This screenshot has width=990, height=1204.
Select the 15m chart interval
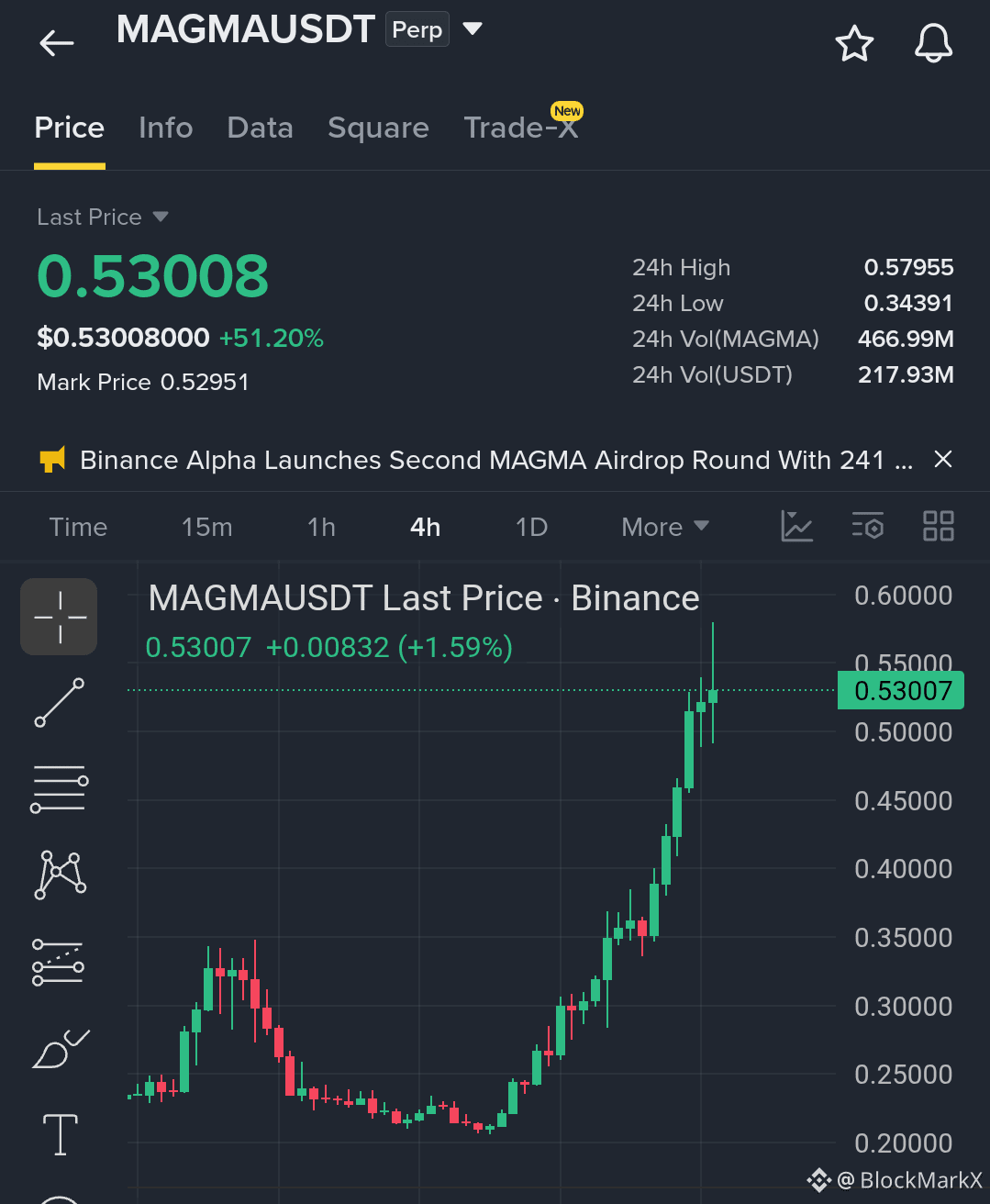[206, 527]
